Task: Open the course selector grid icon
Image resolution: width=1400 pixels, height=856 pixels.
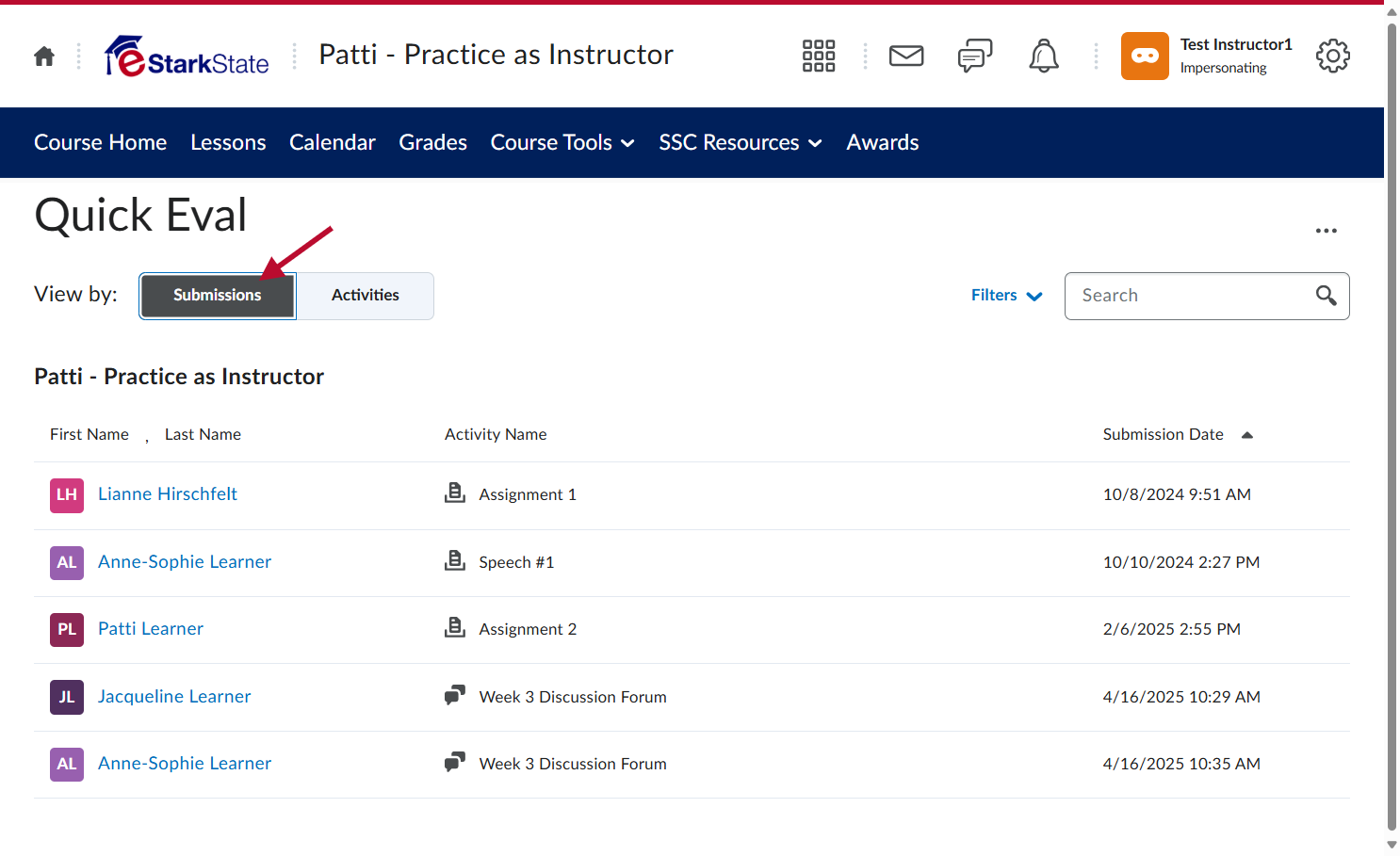Action: pos(819,57)
